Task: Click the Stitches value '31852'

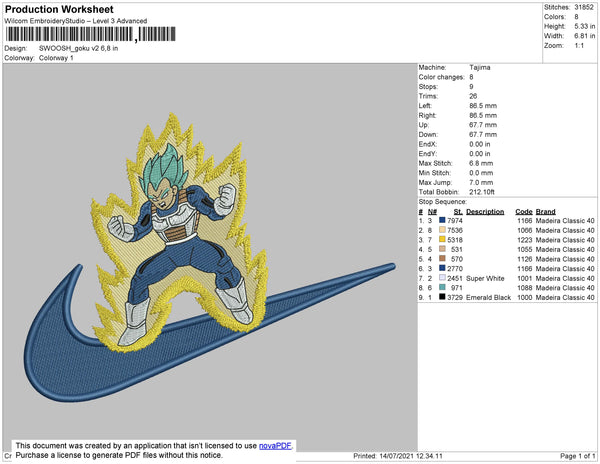Action: (584, 7)
